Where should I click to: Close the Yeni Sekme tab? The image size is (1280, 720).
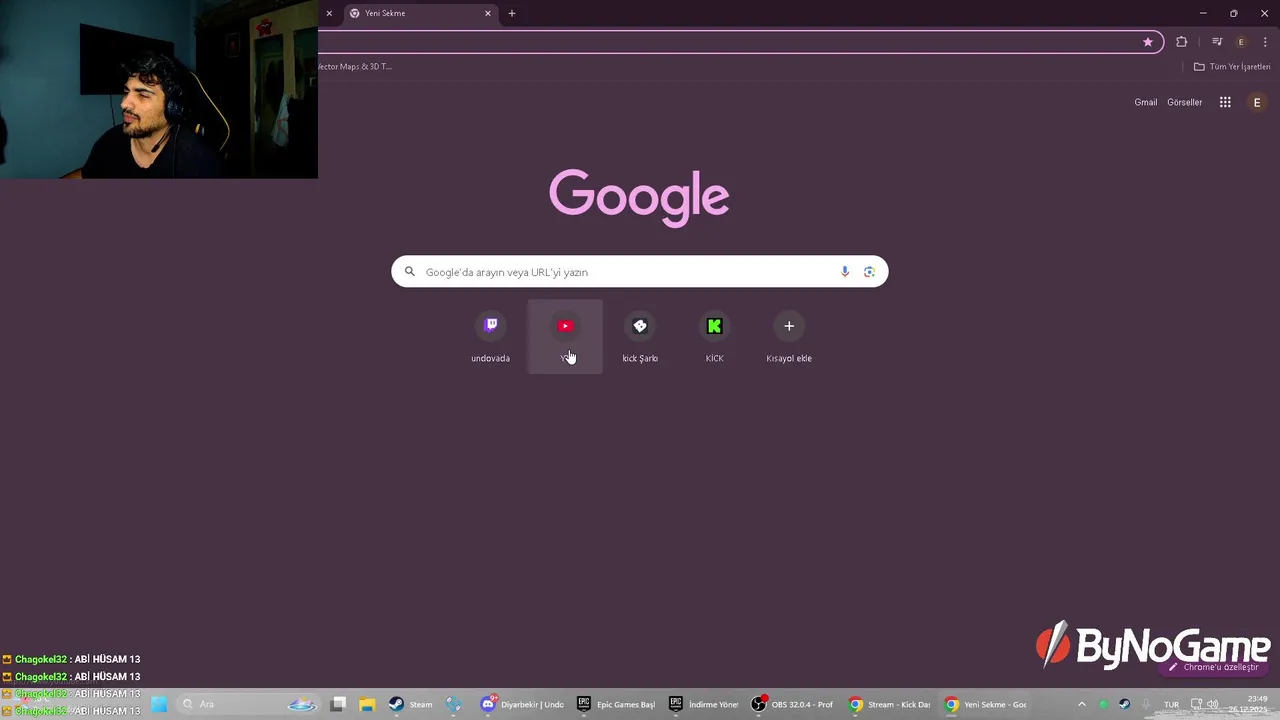488,14
